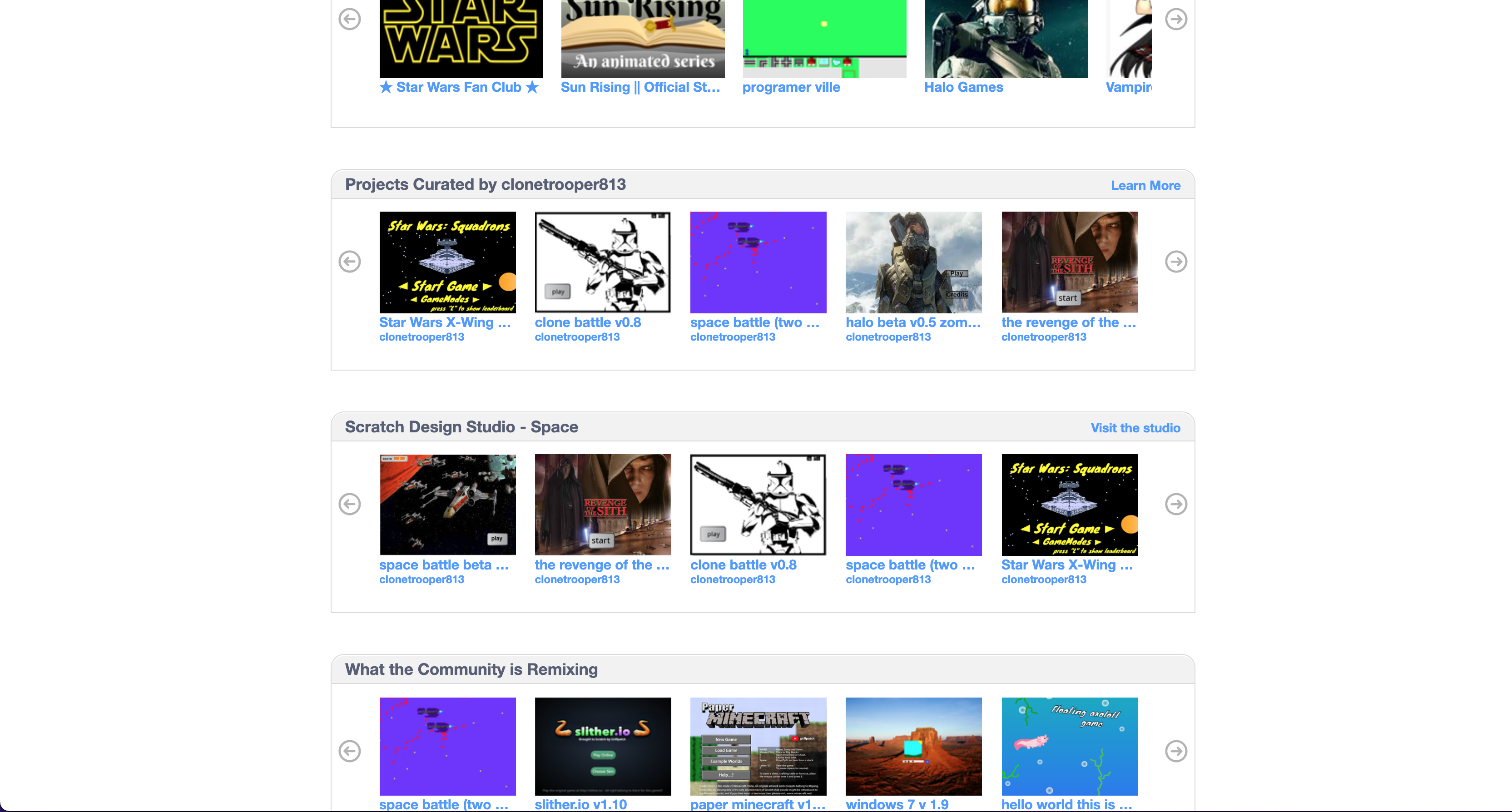The height and width of the screenshot is (812, 1512).
Task: Click the halo beta v0.5 project thumbnail
Action: click(913, 262)
